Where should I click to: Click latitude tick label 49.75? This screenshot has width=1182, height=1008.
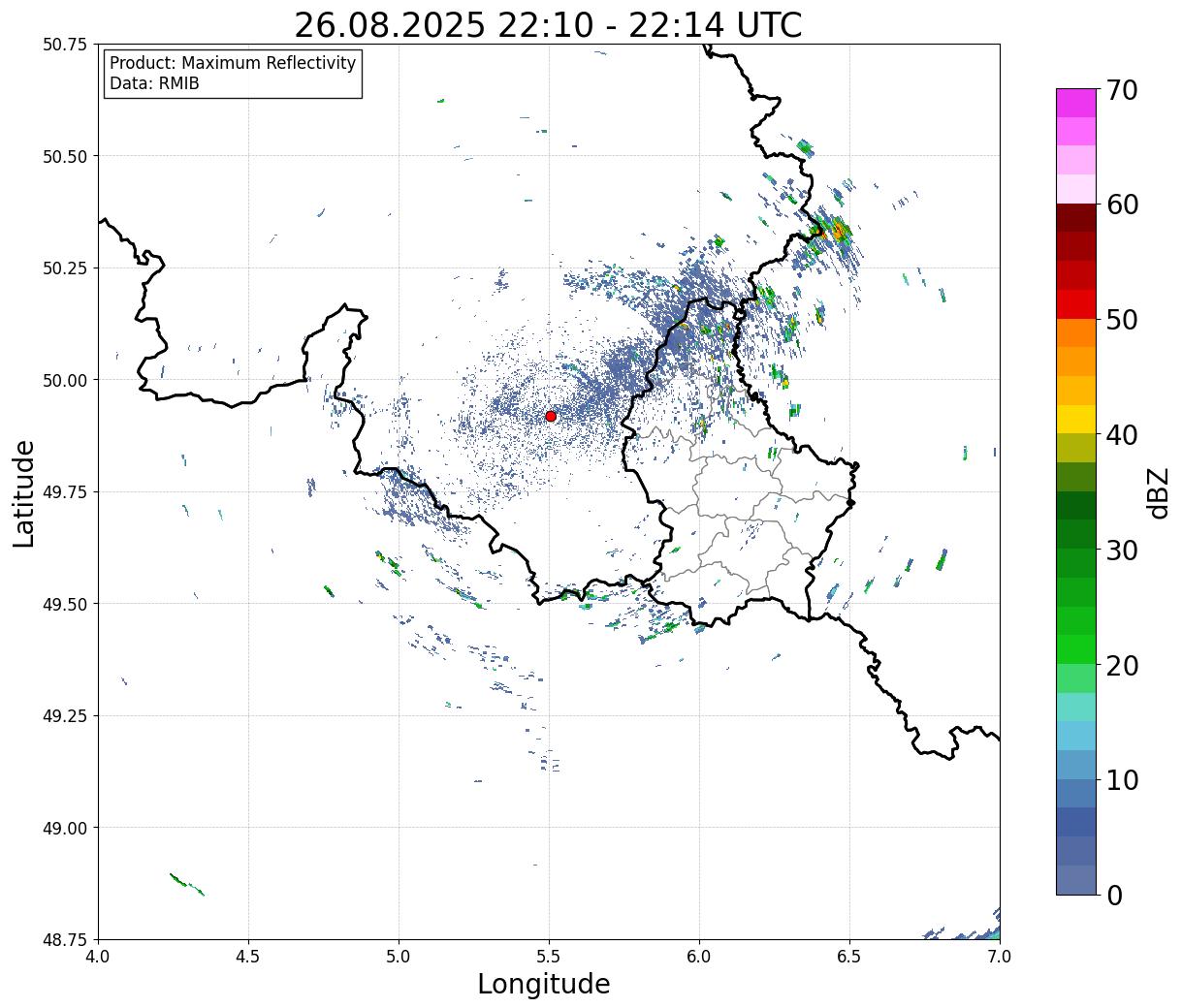pos(65,492)
